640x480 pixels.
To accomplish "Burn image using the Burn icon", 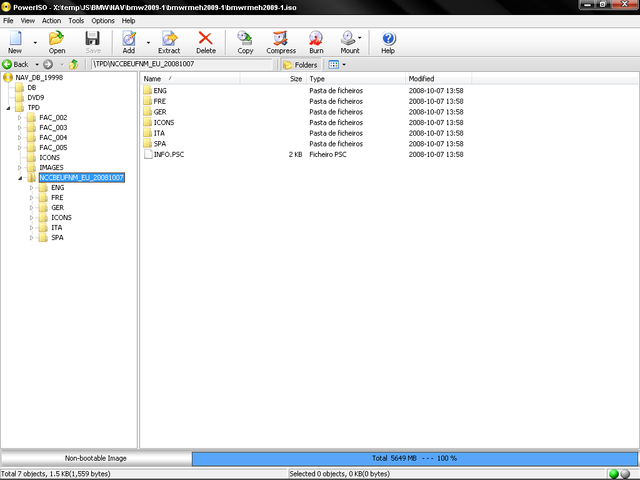I will tap(316, 39).
